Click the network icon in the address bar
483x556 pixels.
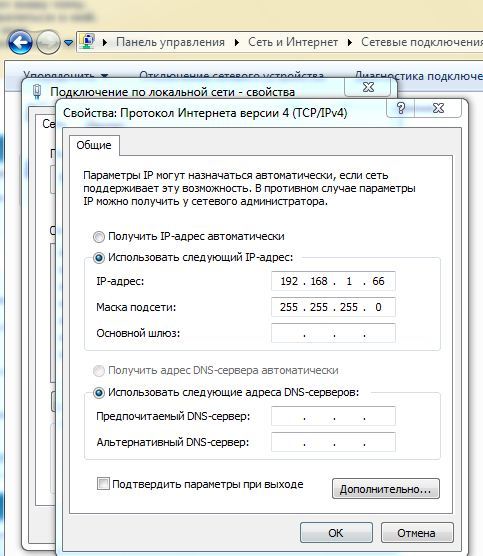87,42
